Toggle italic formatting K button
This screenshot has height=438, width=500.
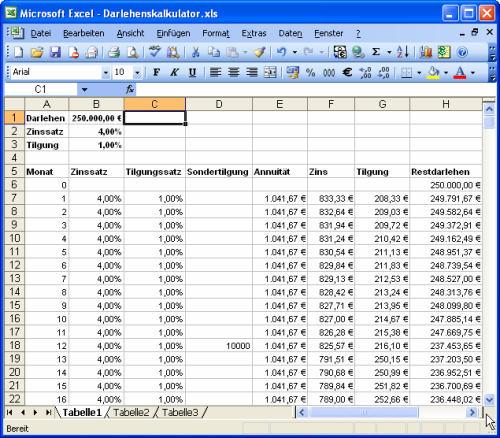point(174,72)
